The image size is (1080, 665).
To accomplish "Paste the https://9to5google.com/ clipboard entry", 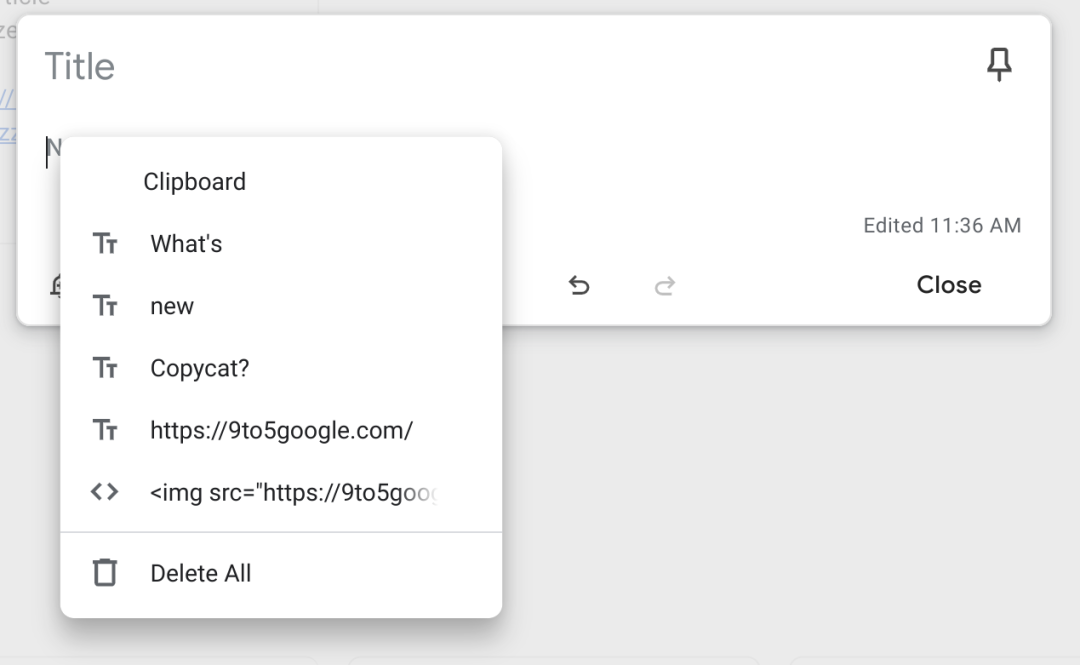I will click(x=281, y=430).
